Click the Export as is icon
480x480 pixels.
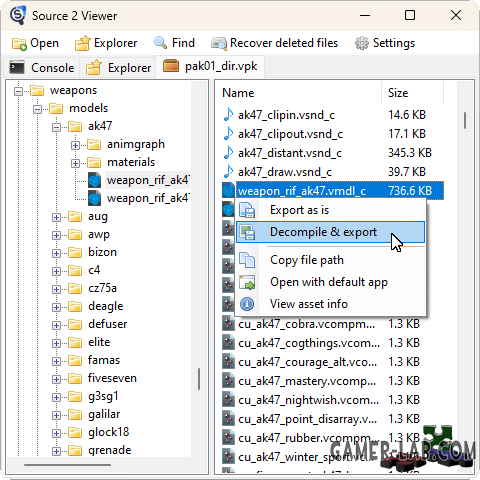247,210
